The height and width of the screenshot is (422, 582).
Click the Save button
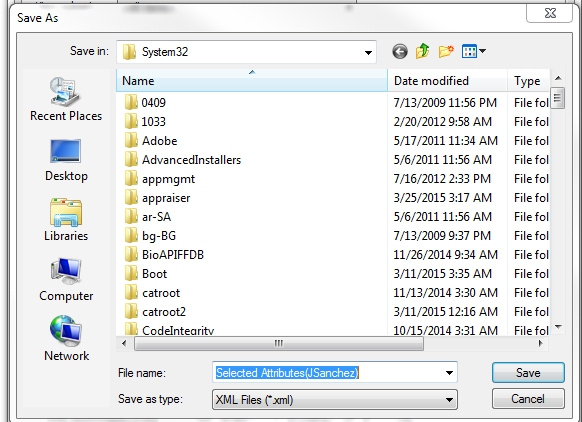pyautogui.click(x=528, y=373)
